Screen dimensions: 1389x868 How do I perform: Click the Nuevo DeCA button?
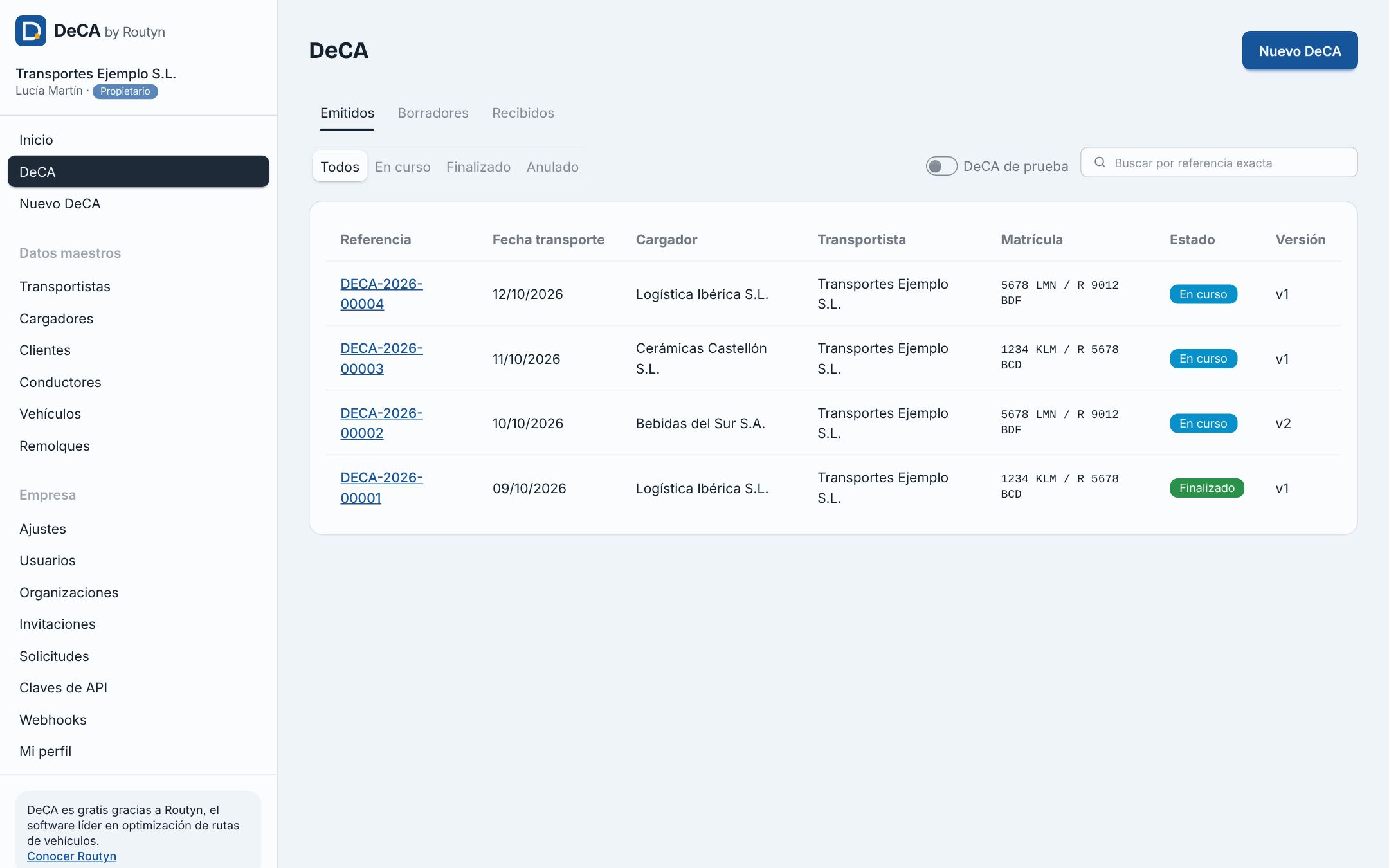[1300, 51]
